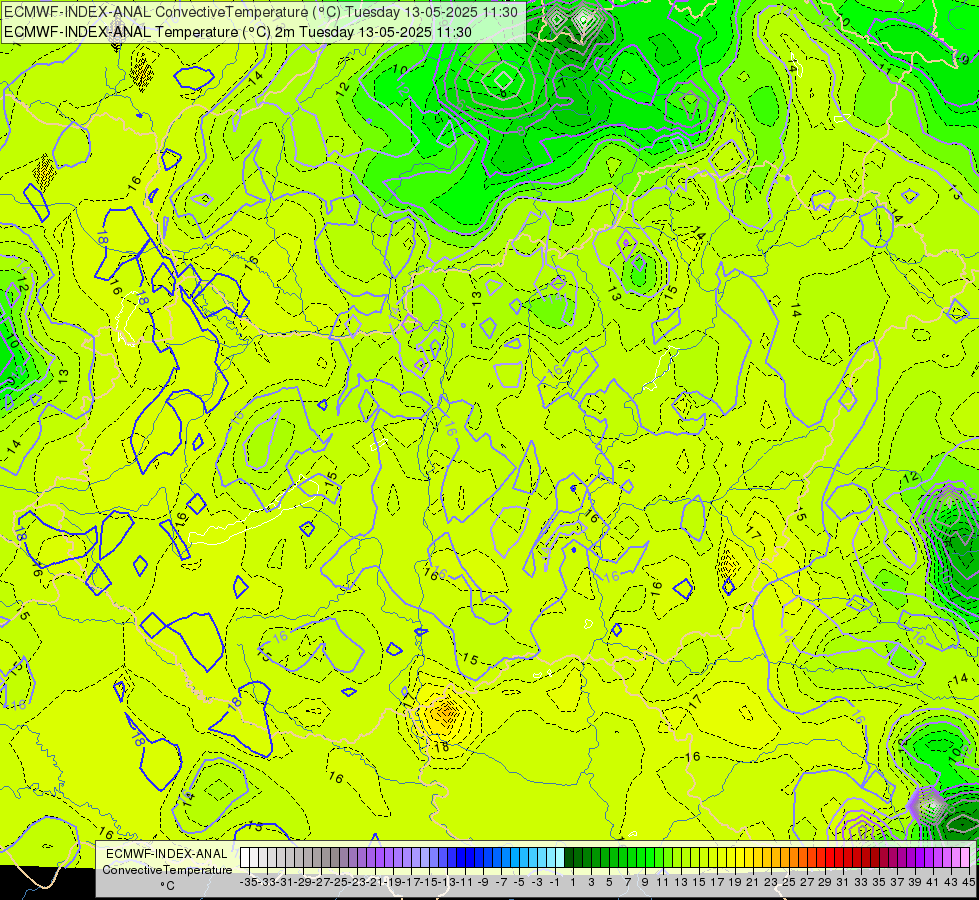Image resolution: width=979 pixels, height=900 pixels.
Task: Pick the violet swatch above label 39
Action: 920,857
